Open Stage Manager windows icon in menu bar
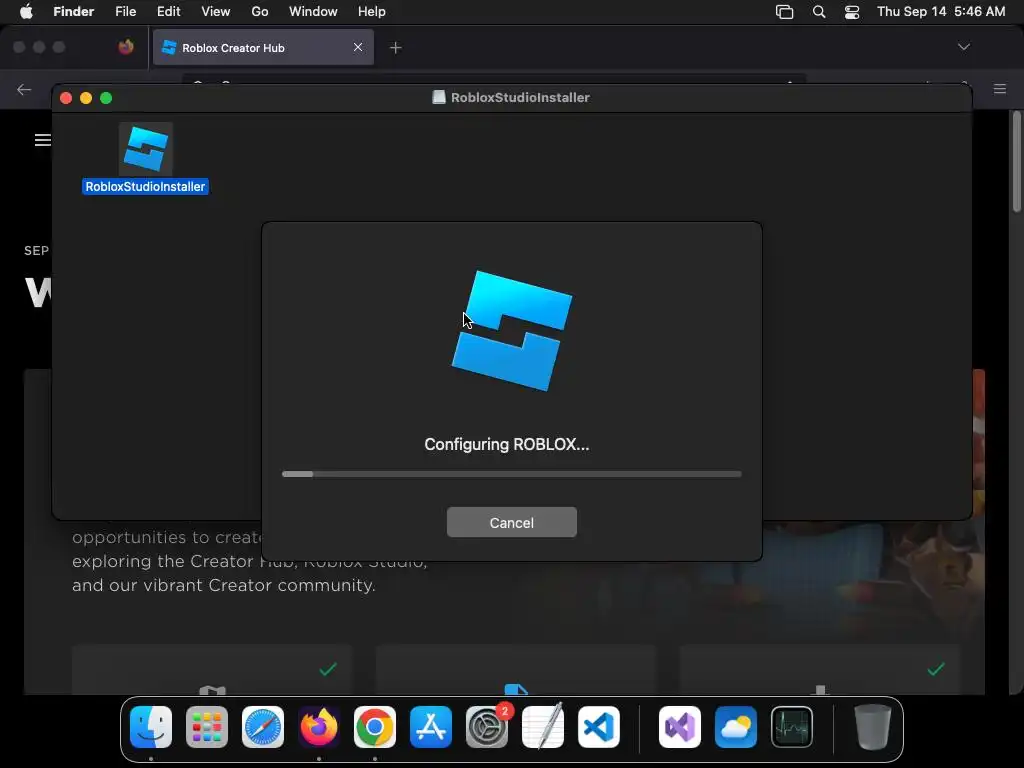1024x768 pixels. pyautogui.click(x=784, y=12)
